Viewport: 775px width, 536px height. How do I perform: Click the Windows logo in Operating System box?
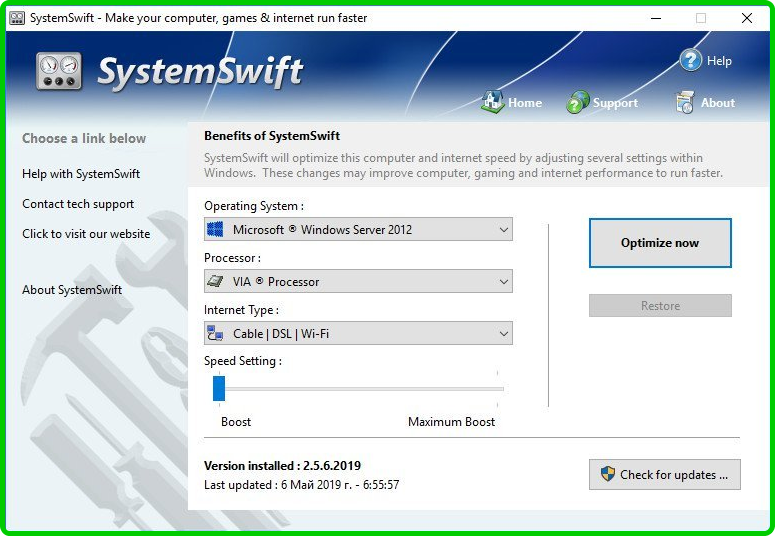[x=215, y=229]
